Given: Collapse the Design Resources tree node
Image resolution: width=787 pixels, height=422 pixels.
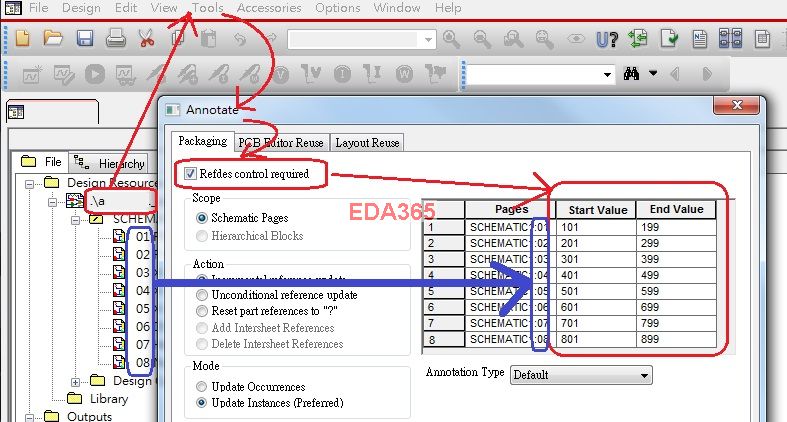Looking at the screenshot, I should 30,184.
